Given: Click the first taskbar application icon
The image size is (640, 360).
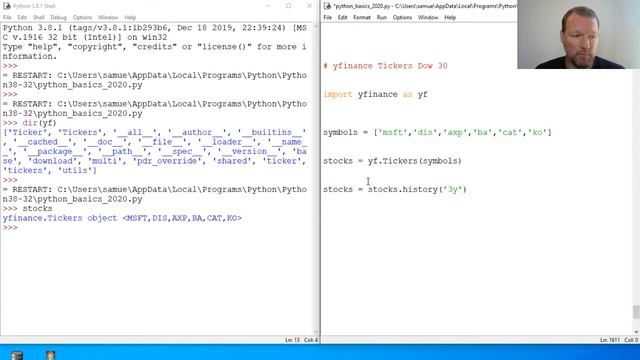Looking at the screenshot, I should [x=17, y=355].
